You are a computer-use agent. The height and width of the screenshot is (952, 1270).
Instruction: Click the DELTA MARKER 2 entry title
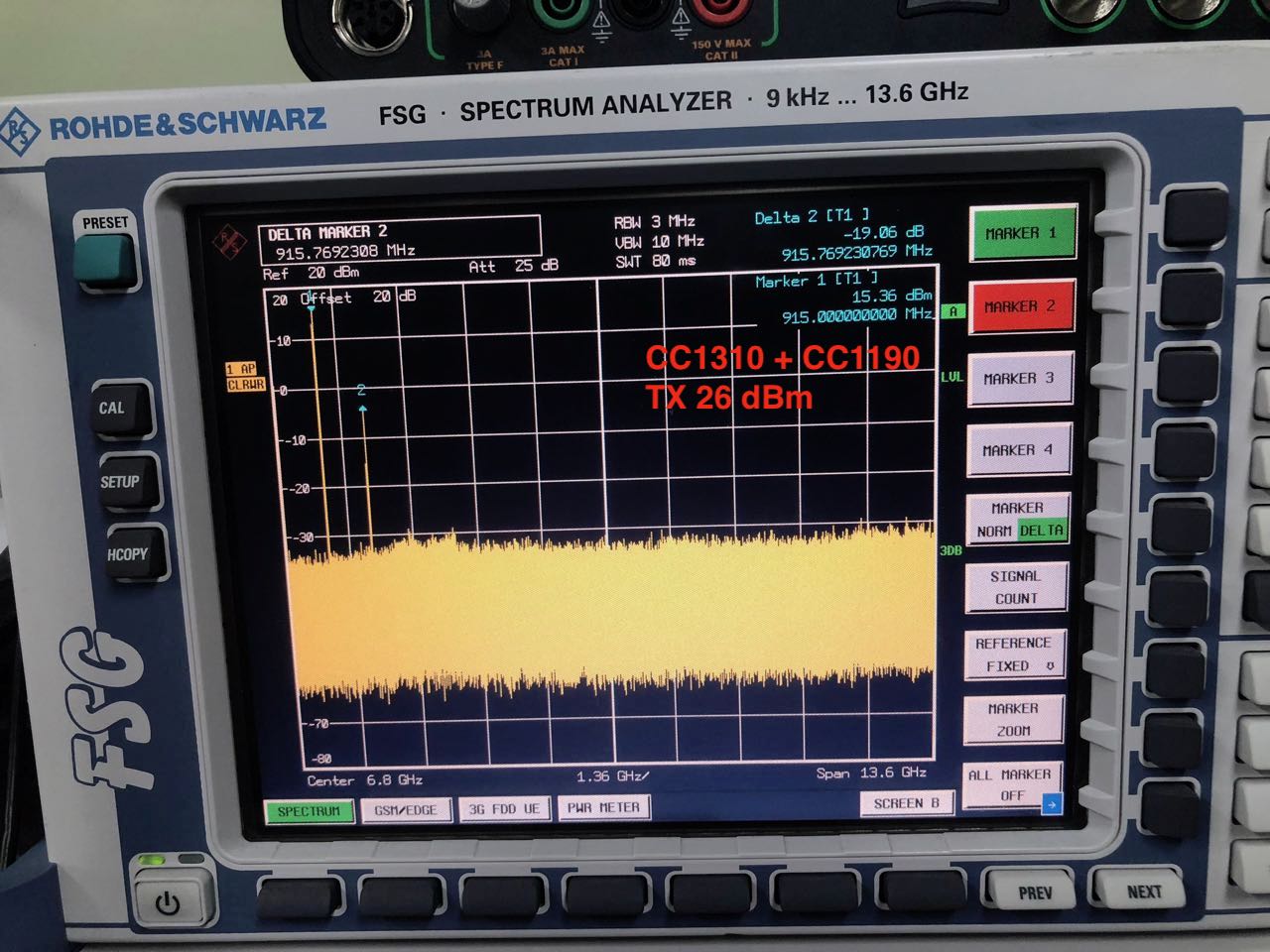coord(327,232)
